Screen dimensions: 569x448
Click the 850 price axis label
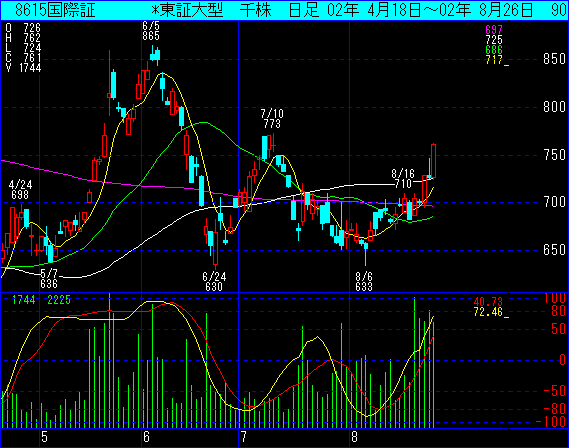(554, 59)
